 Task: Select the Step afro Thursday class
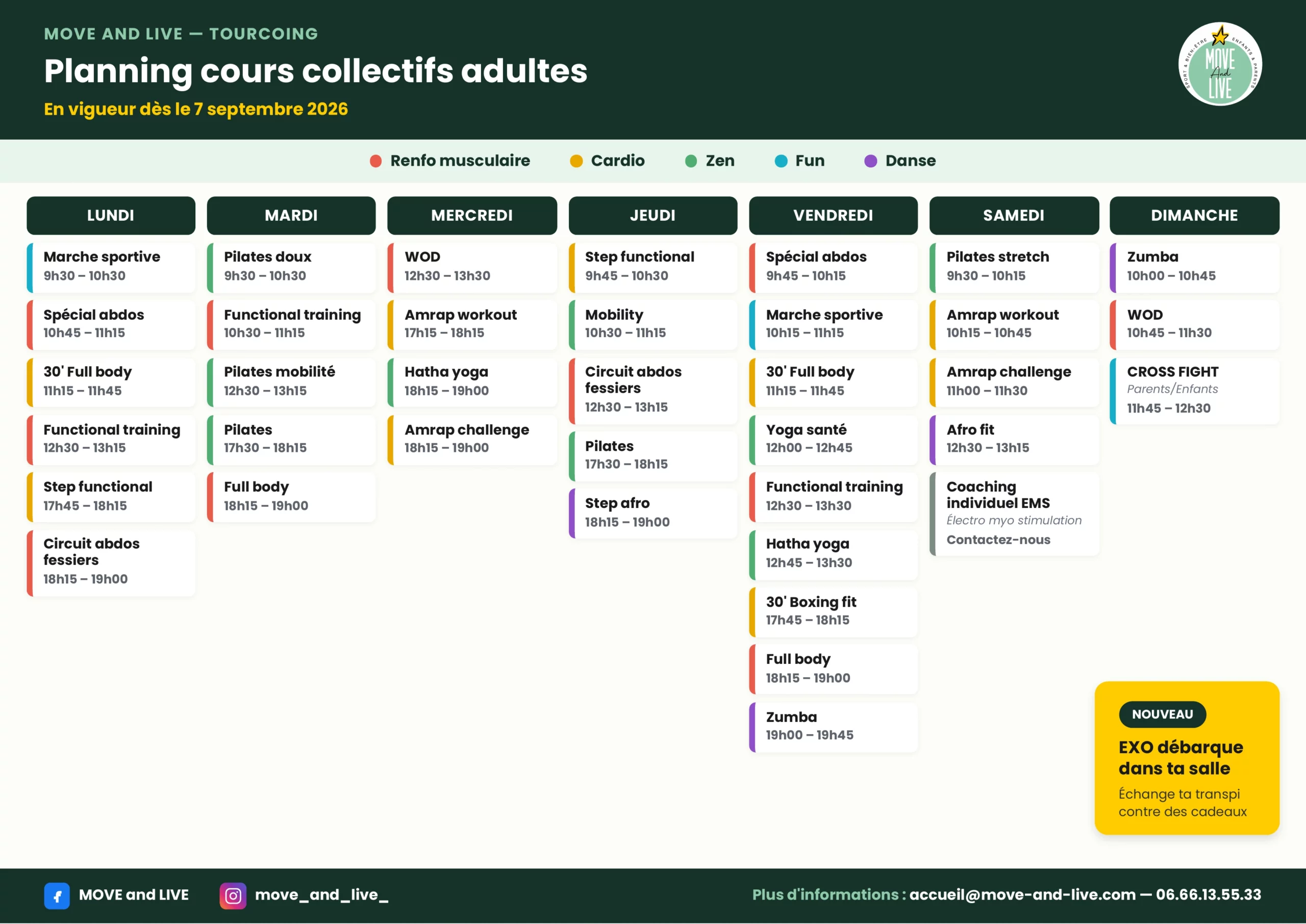pos(652,513)
